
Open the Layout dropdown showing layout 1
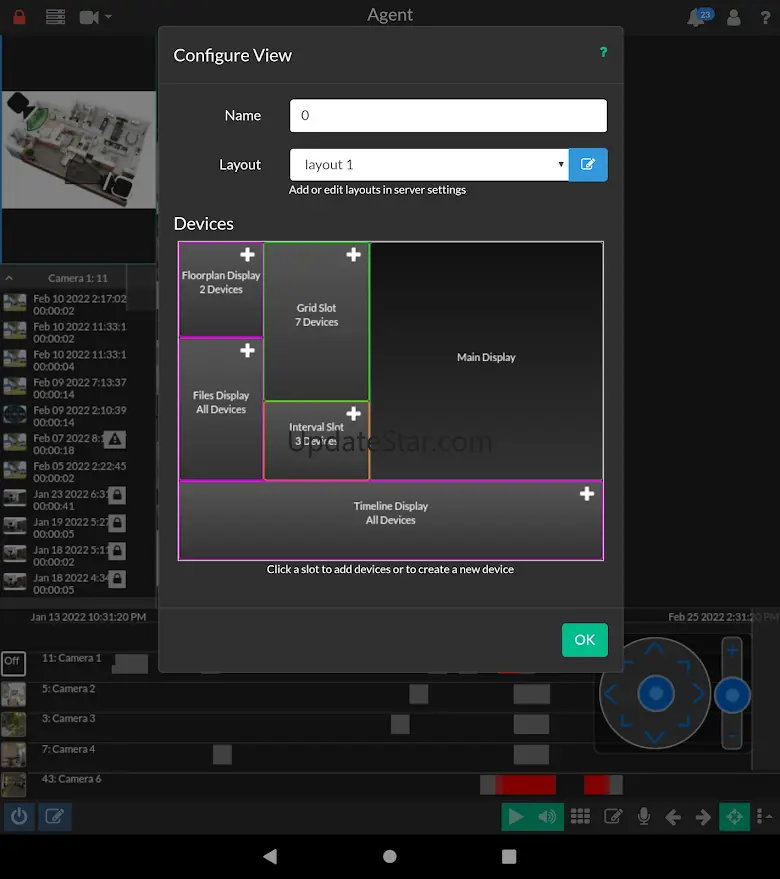tap(429, 165)
